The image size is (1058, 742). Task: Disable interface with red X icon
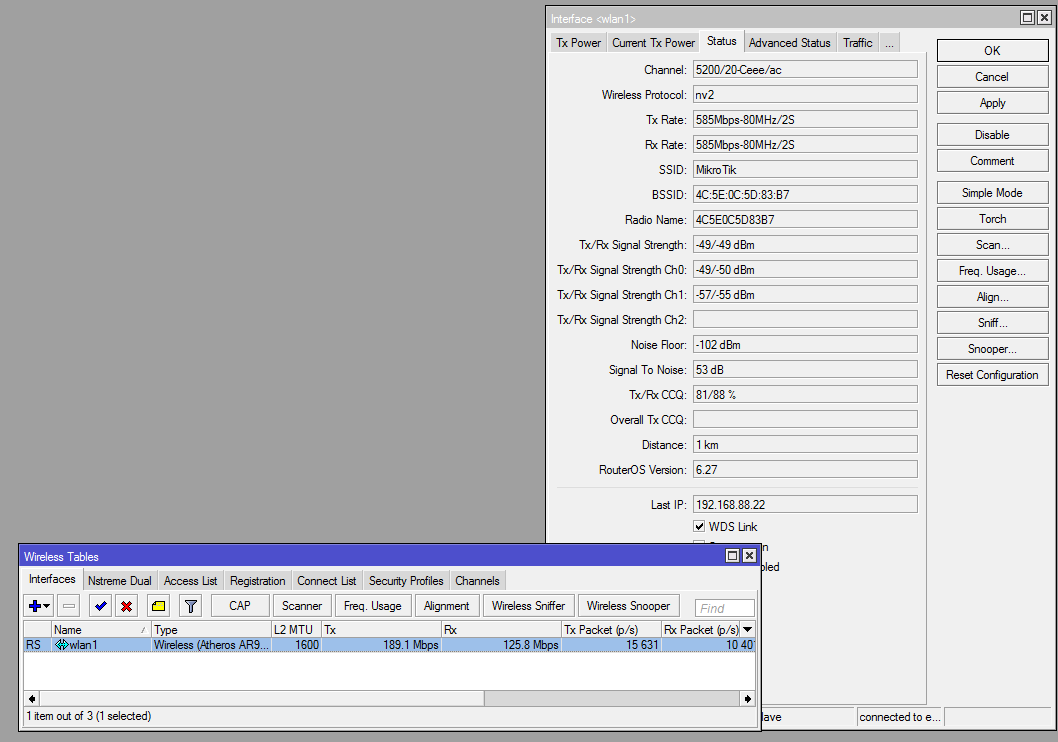(126, 606)
